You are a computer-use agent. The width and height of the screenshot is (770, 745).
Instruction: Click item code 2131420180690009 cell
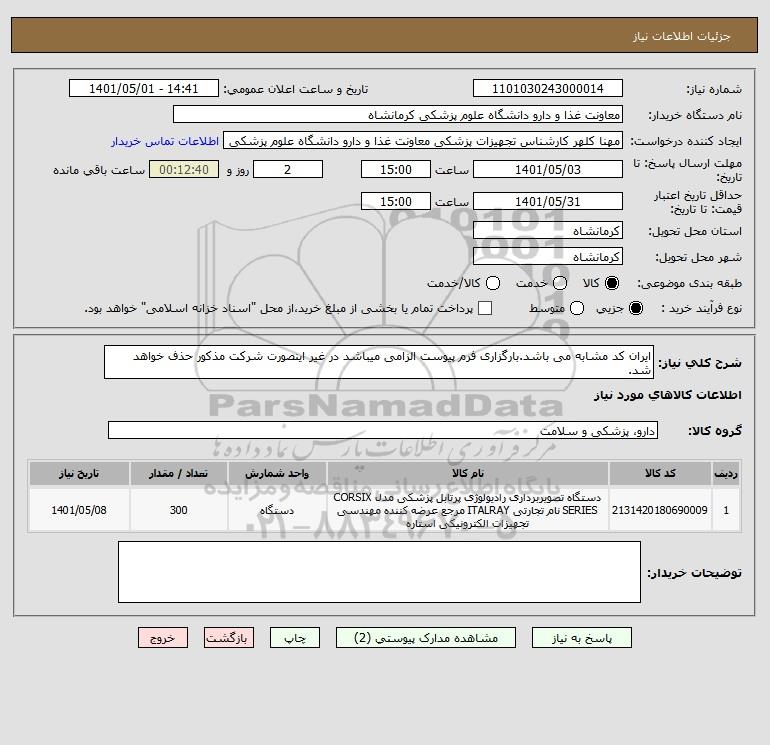[660, 510]
